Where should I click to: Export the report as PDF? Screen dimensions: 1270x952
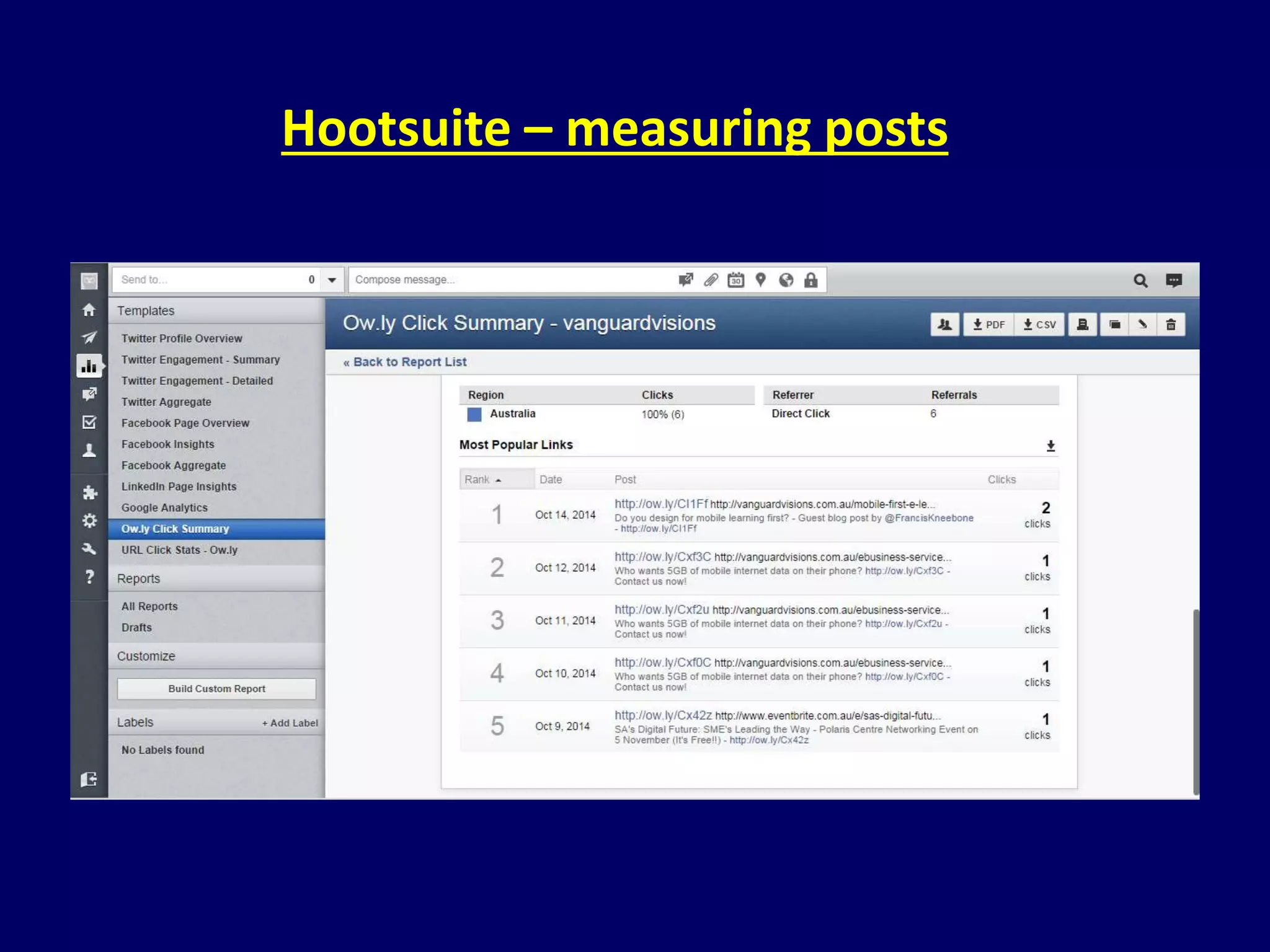[988, 324]
